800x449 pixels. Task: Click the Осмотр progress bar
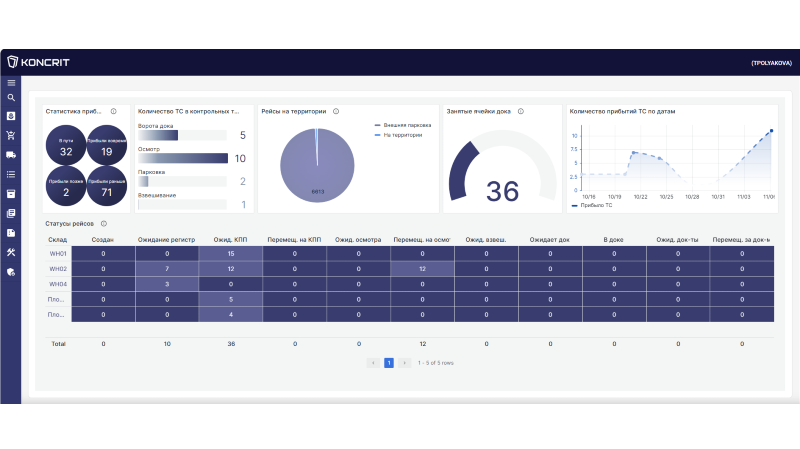pyautogui.click(x=183, y=158)
